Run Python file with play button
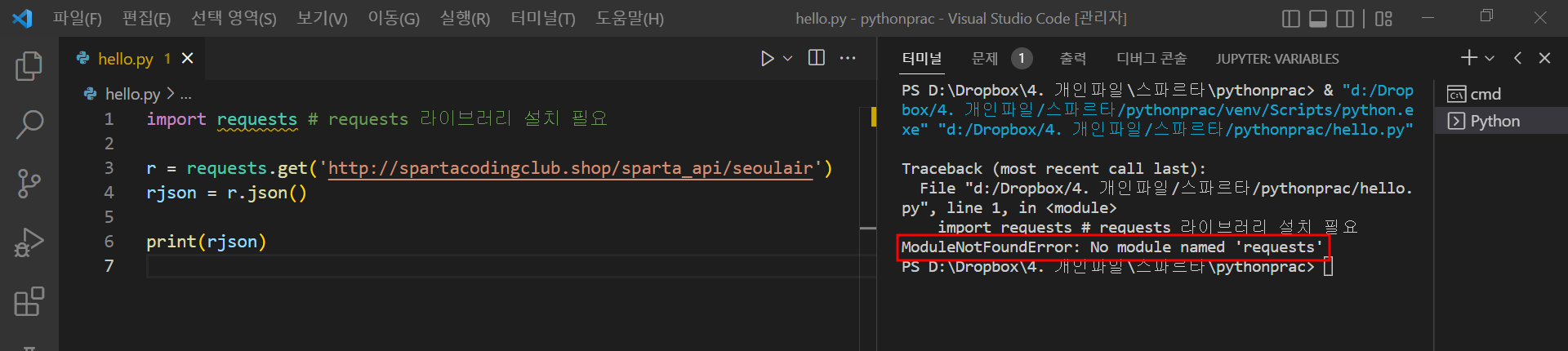The width and height of the screenshot is (1568, 351). [x=767, y=58]
